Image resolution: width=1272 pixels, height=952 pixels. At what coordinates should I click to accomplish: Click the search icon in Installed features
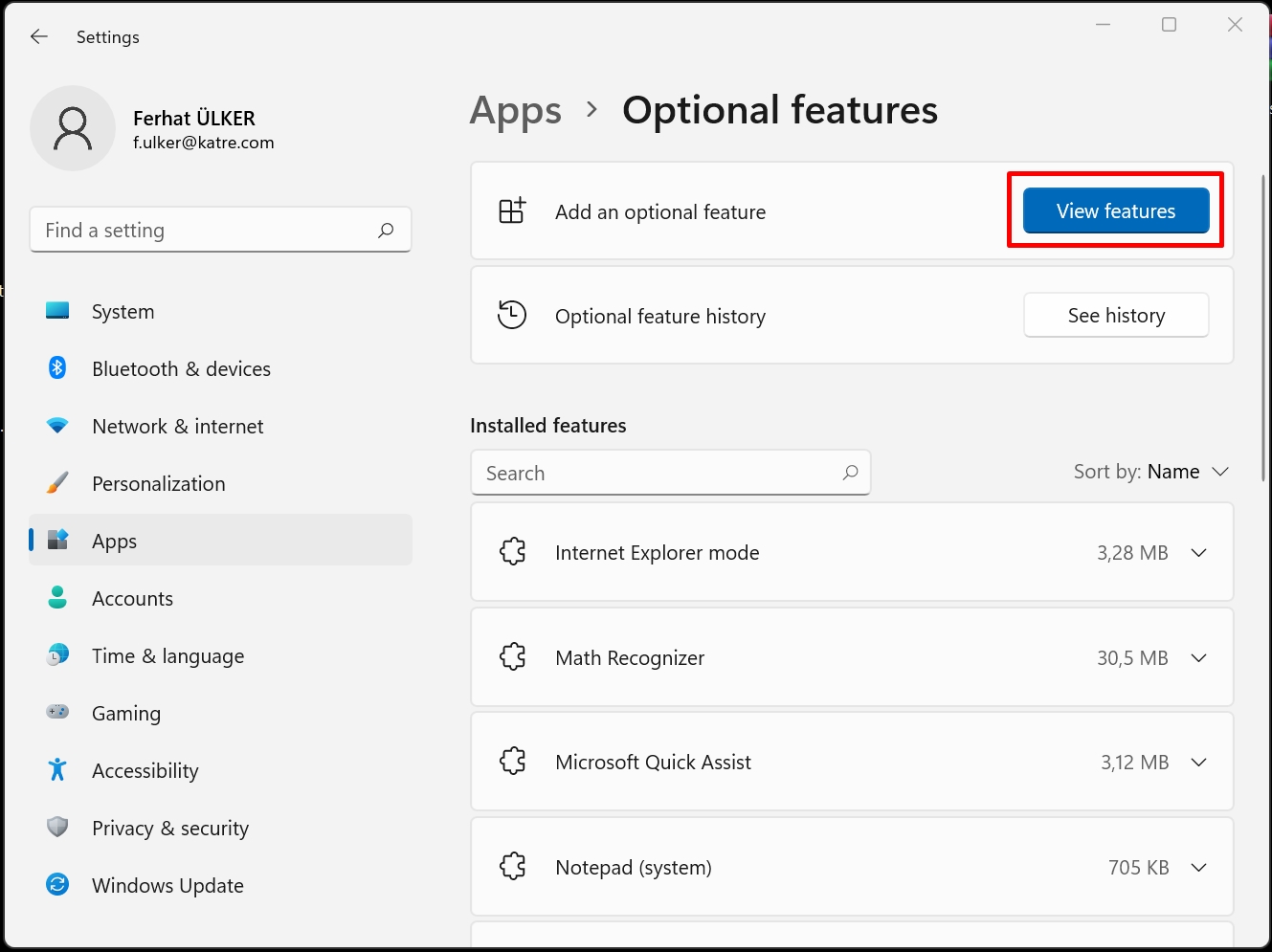pos(850,473)
